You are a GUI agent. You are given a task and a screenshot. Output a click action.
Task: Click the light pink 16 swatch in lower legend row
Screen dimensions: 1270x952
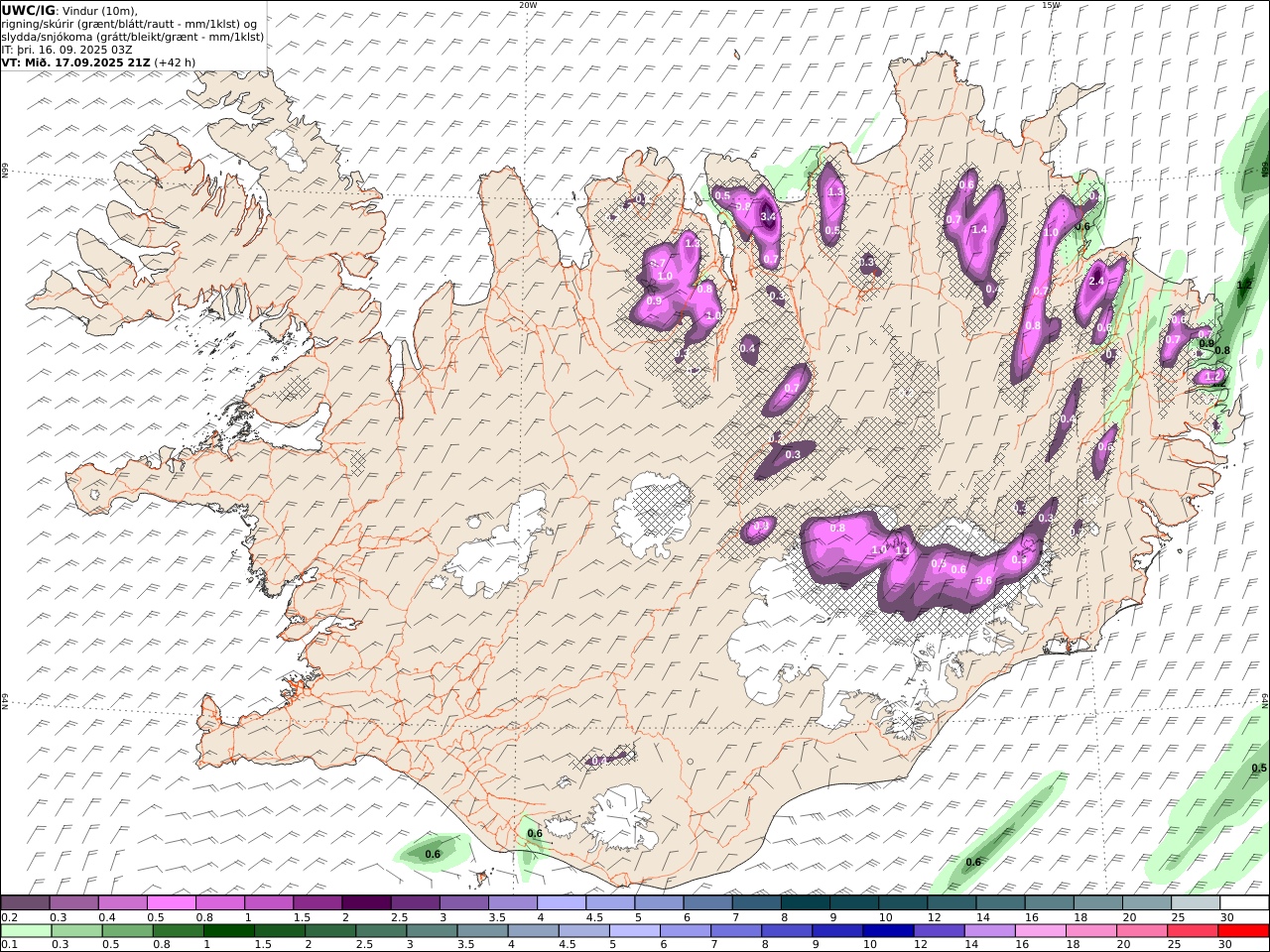click(x=1040, y=930)
